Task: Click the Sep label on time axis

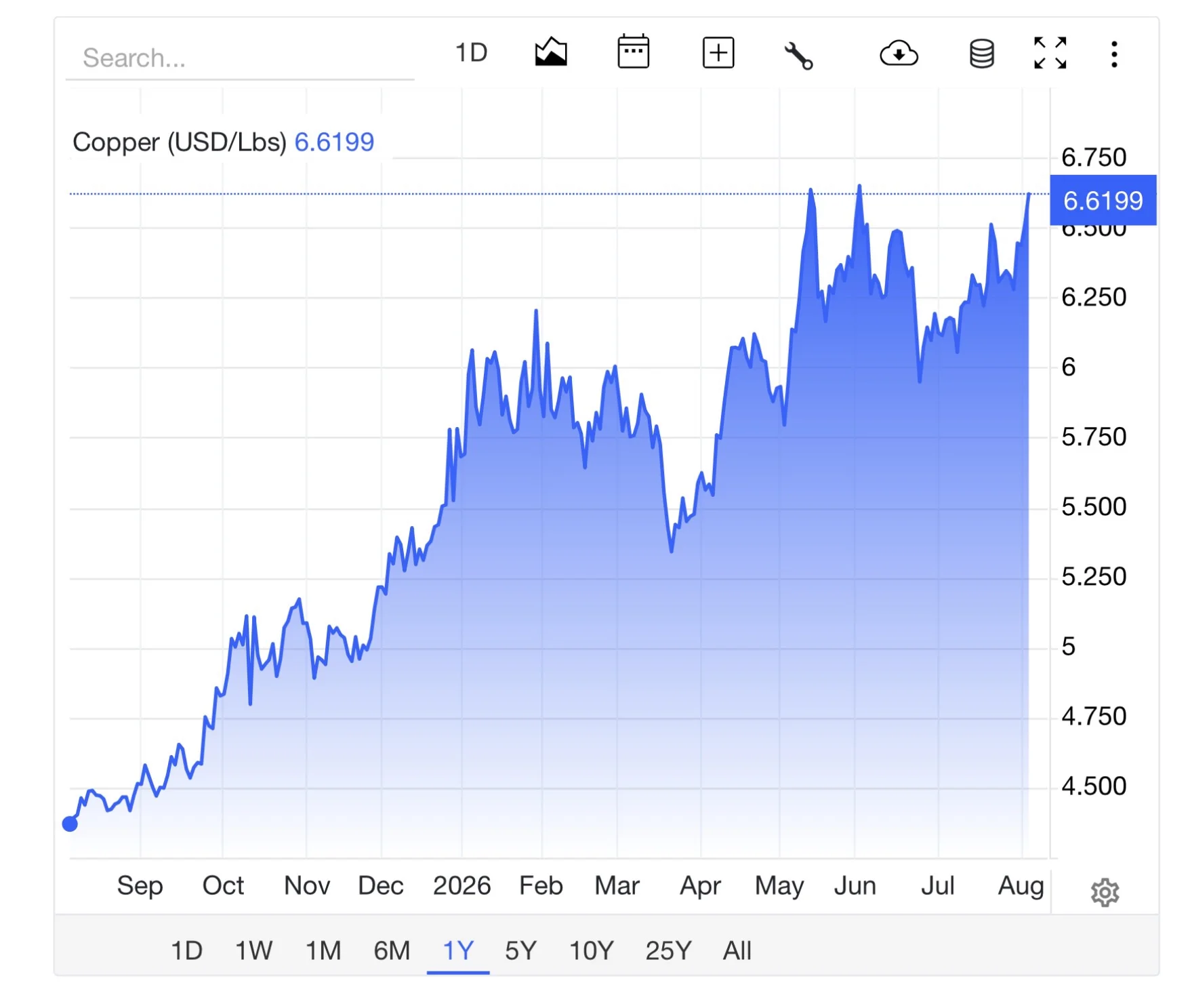Action: [140, 886]
